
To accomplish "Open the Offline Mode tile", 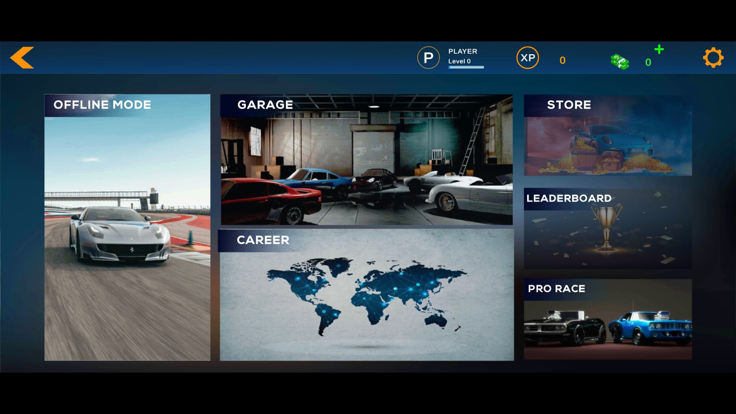I will 127,228.
